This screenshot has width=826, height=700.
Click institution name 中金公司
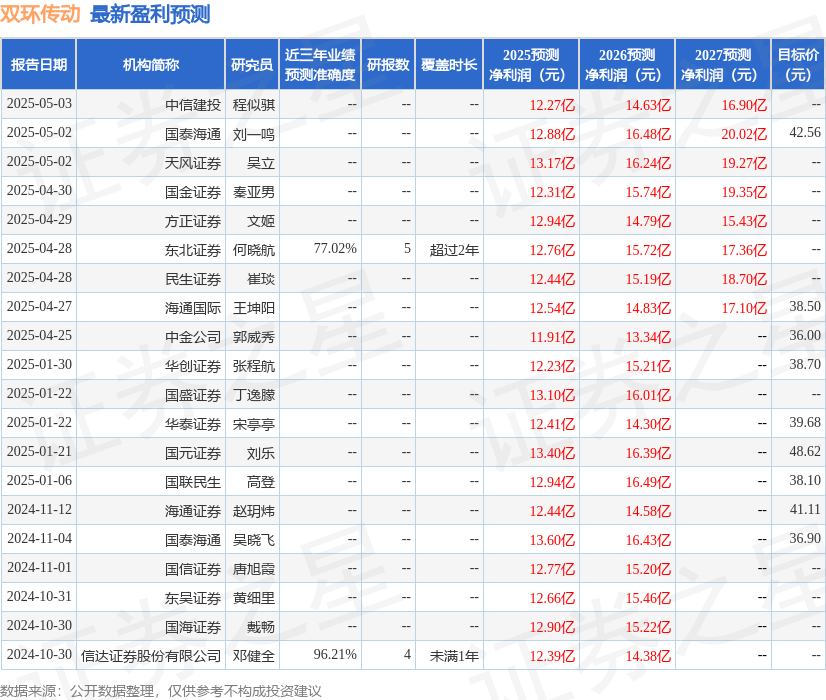pos(193,337)
